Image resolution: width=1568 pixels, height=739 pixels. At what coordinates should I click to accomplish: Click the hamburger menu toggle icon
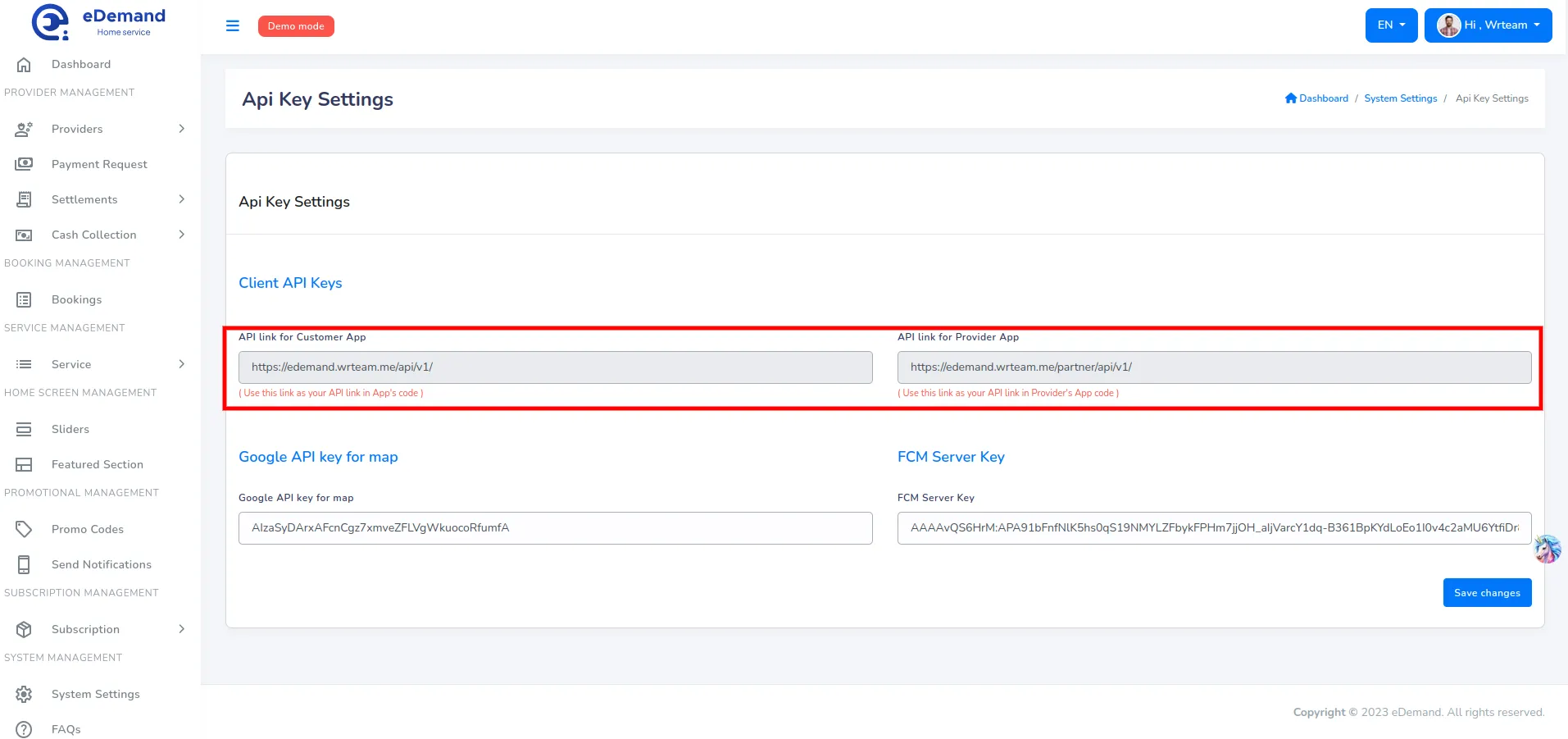pyautogui.click(x=233, y=26)
